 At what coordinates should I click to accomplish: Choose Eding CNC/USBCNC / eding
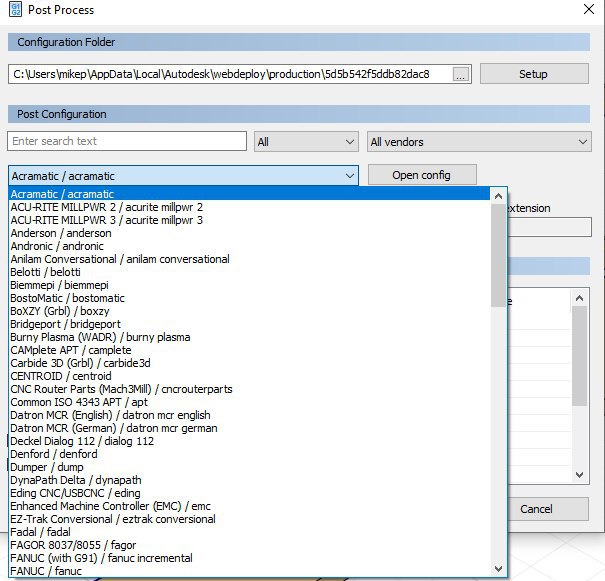point(249,493)
